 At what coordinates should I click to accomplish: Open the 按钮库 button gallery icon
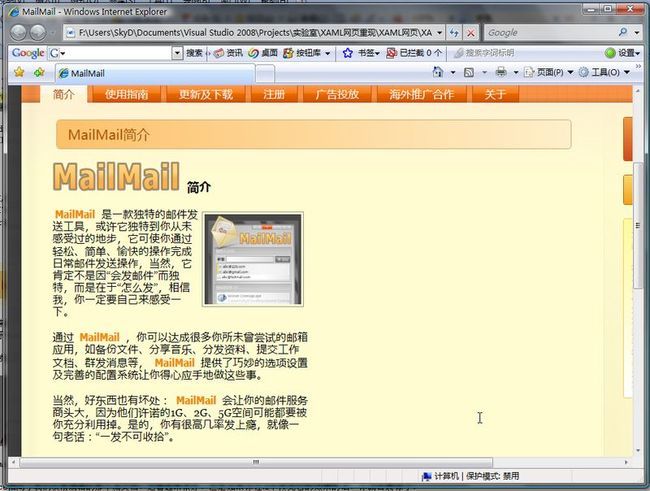point(289,53)
